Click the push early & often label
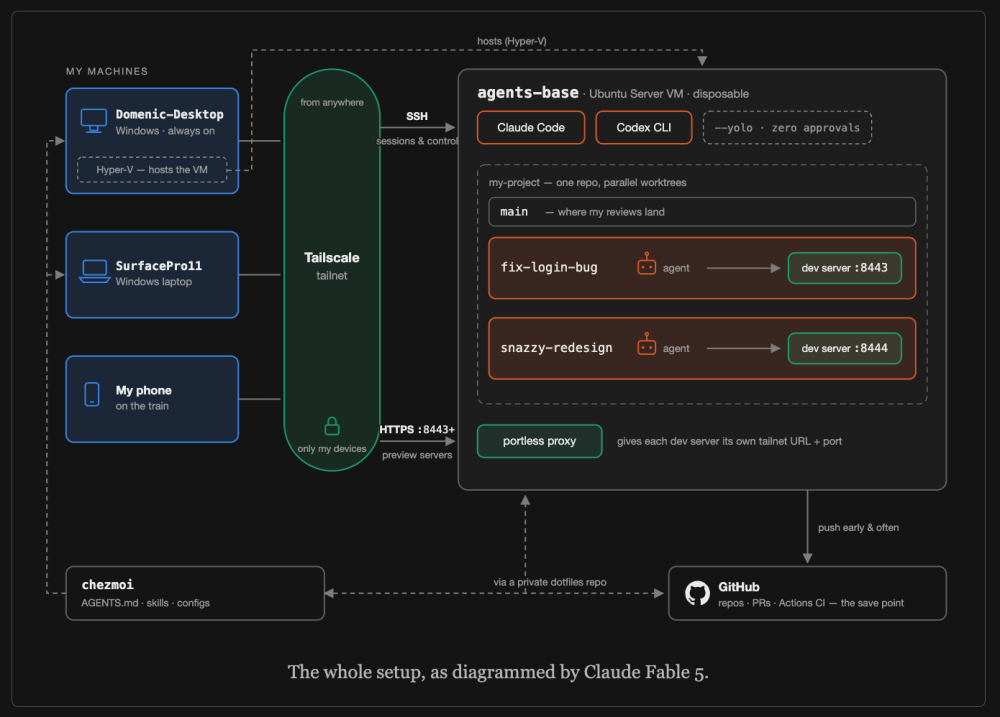This screenshot has height=717, width=1000. tap(858, 528)
